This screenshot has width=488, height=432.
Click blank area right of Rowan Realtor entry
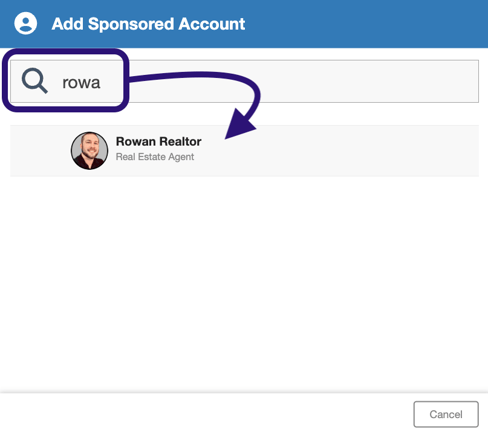tap(340, 151)
